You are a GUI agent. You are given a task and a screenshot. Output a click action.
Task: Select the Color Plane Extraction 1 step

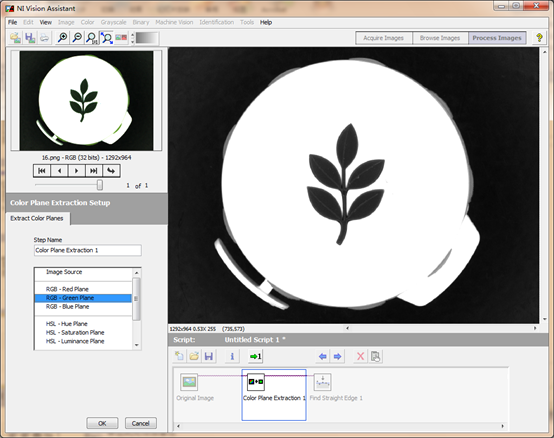pyautogui.click(x=274, y=395)
